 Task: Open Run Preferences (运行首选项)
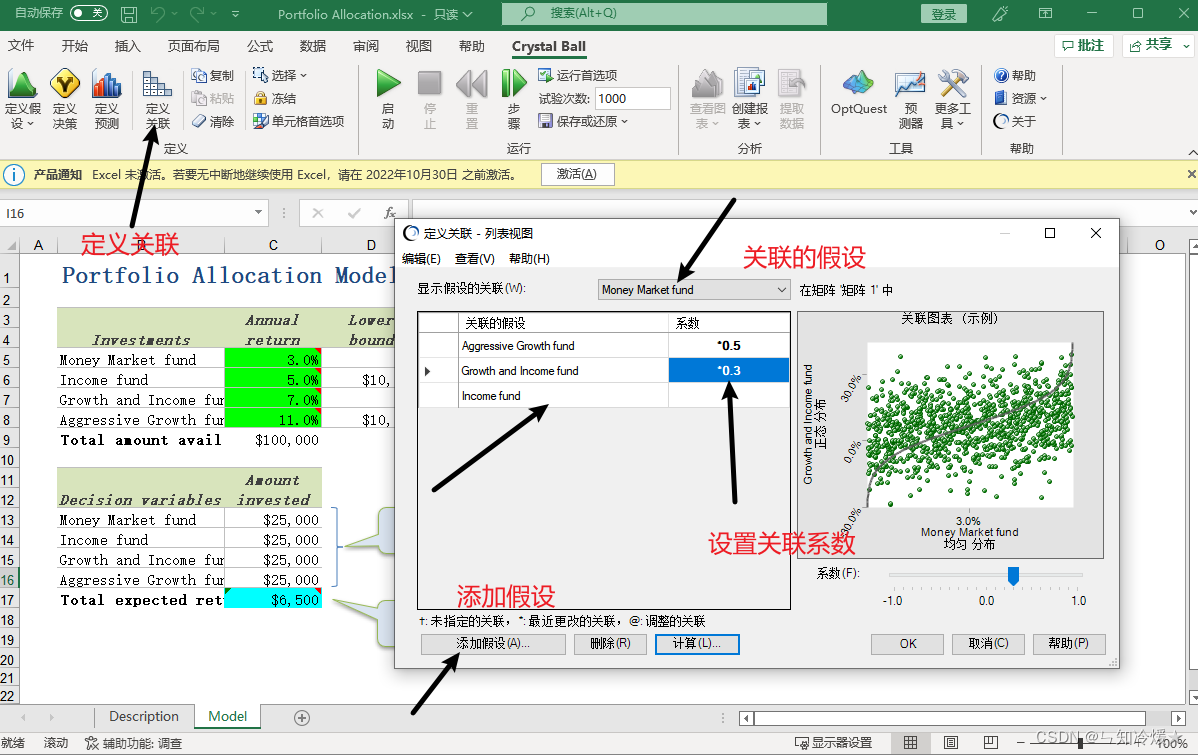[x=578, y=76]
